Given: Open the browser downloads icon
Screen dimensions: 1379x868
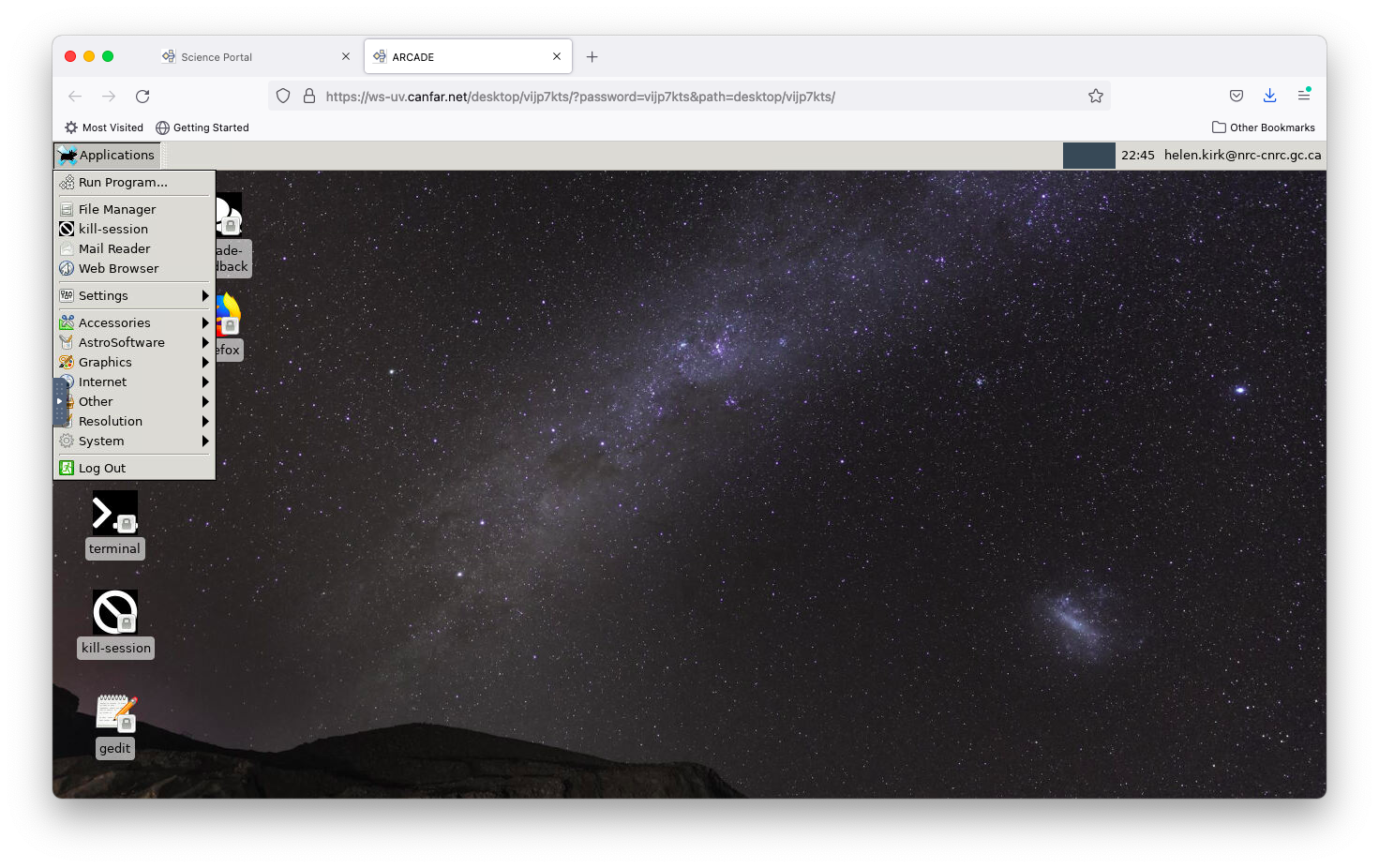Looking at the screenshot, I should click(1269, 96).
